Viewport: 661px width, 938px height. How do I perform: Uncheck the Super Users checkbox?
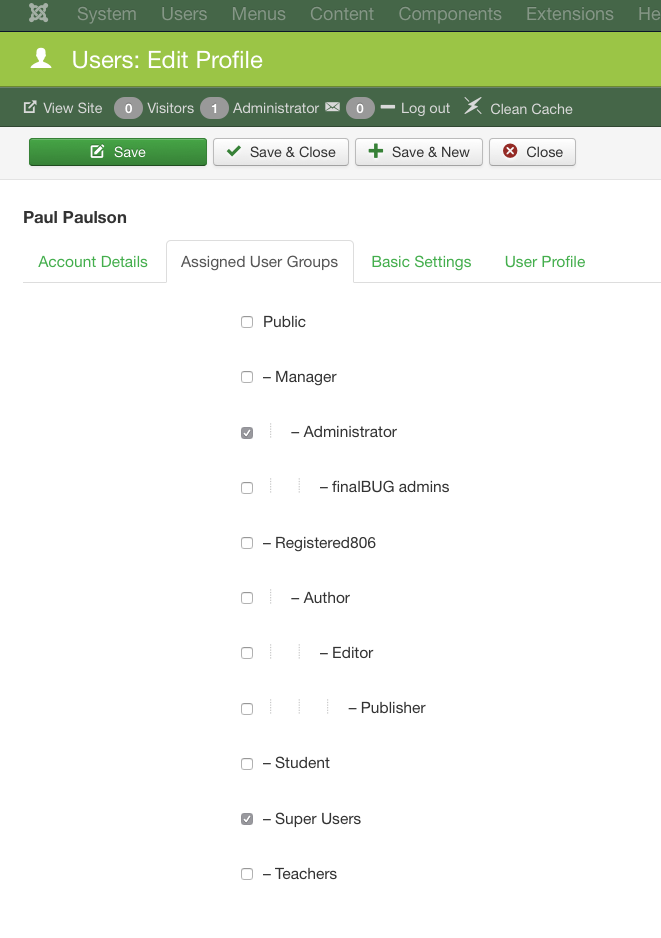click(x=247, y=819)
